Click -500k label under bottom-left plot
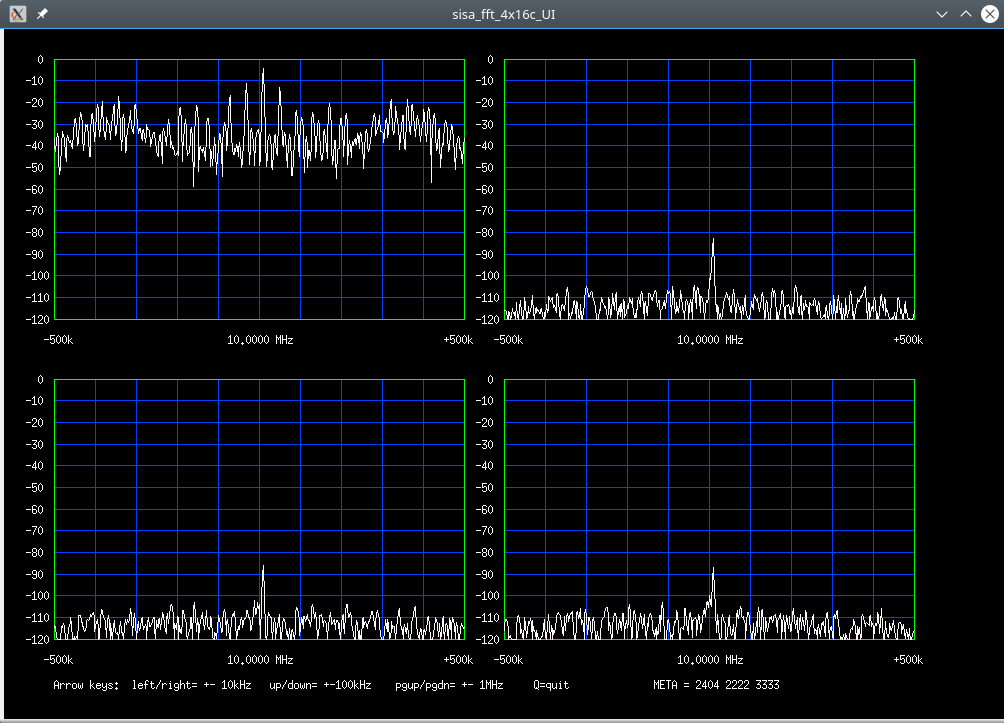 [58, 660]
